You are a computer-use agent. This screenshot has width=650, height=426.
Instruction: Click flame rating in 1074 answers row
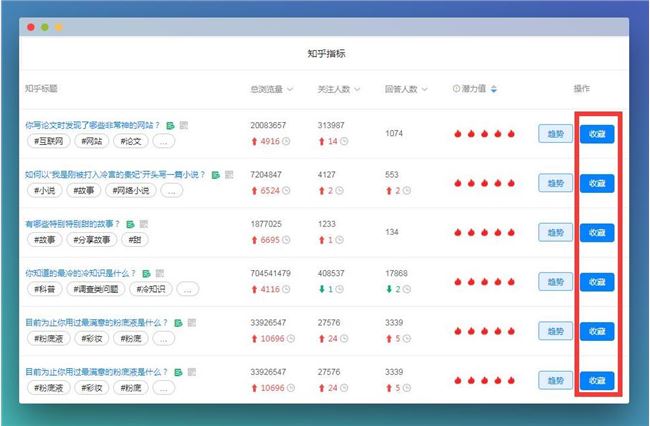tap(484, 134)
